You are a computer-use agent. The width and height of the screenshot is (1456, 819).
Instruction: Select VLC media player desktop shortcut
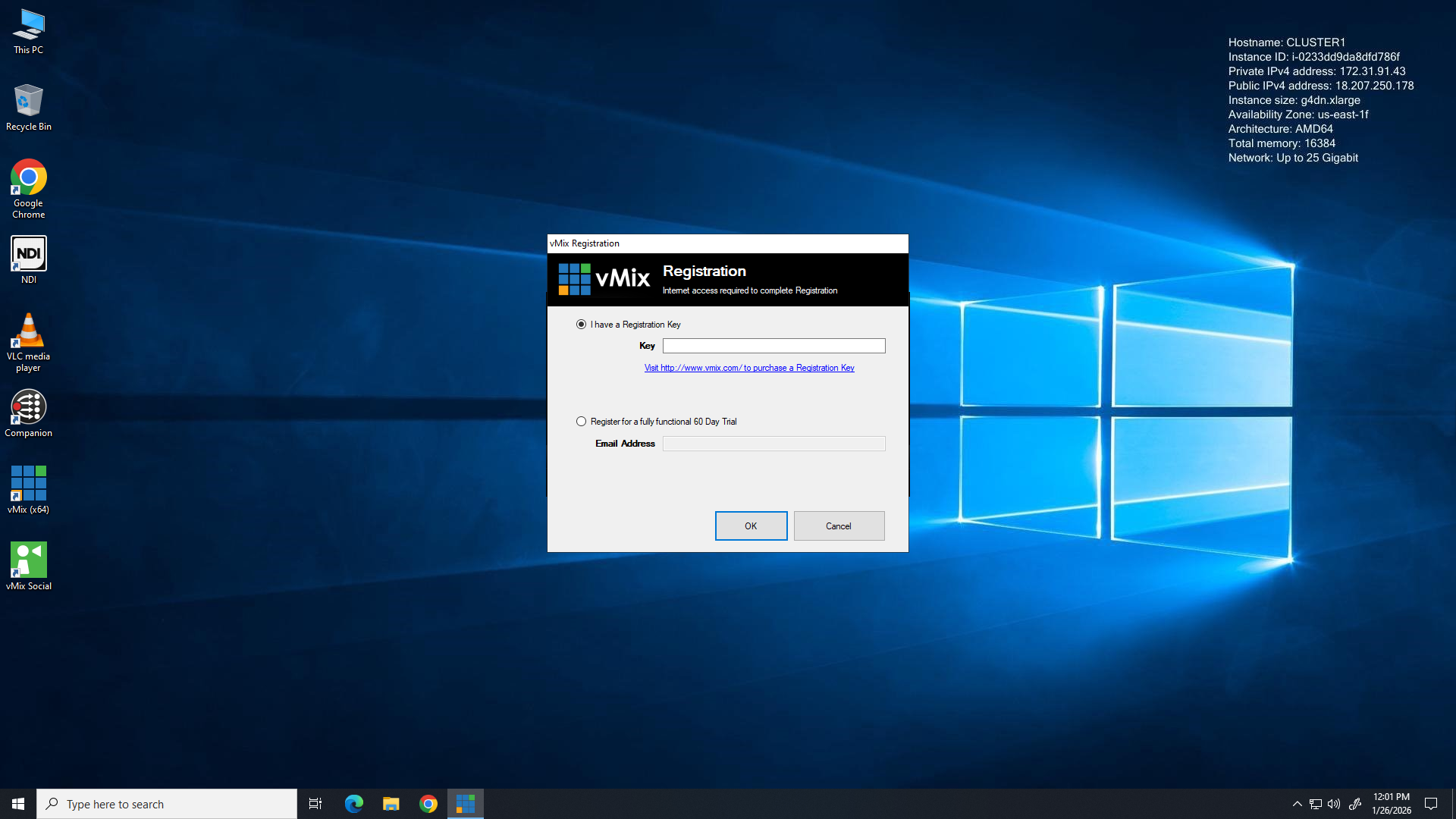click(29, 343)
